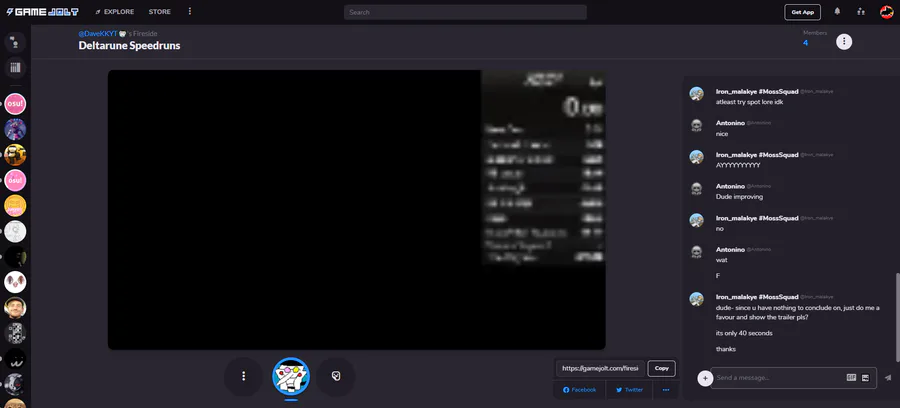This screenshot has width=900, height=408.
Task: Focus the top Search field
Action: point(465,12)
